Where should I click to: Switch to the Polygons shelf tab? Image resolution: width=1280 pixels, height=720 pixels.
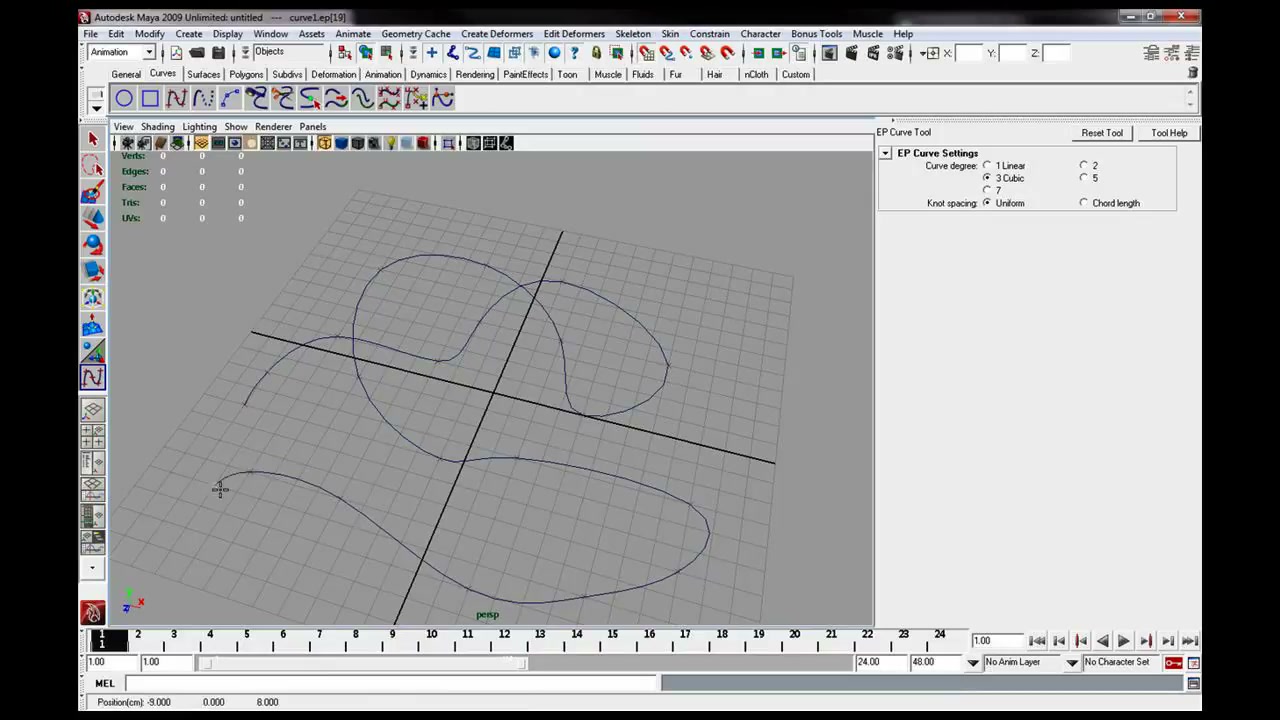coord(246,74)
